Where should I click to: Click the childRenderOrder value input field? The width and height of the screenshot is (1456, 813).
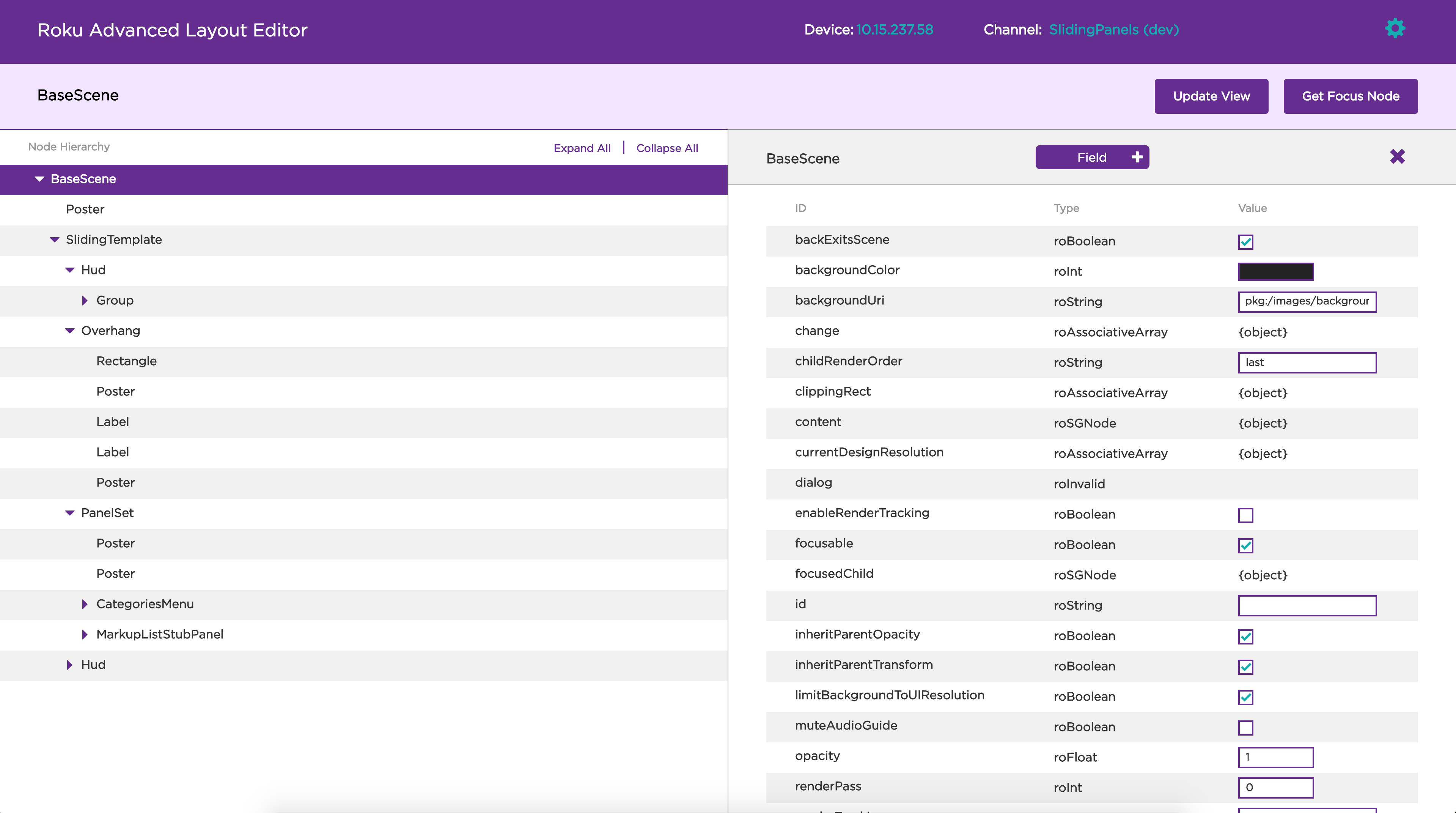click(x=1306, y=363)
